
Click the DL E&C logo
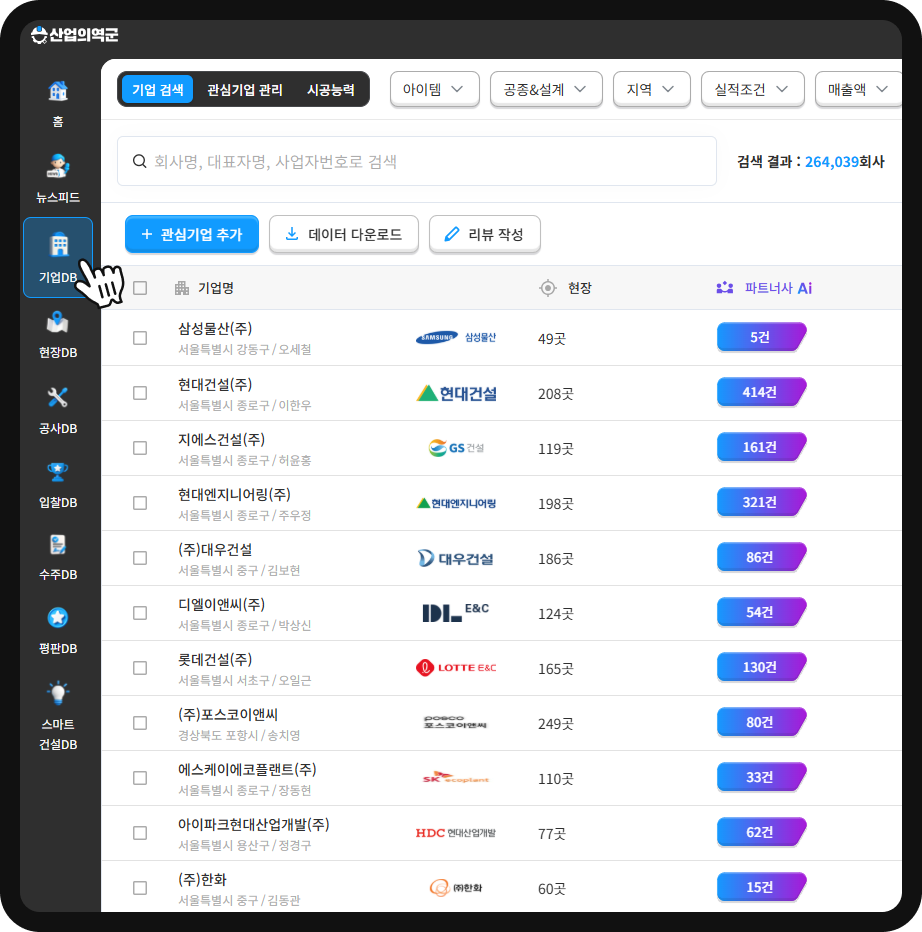[456, 612]
